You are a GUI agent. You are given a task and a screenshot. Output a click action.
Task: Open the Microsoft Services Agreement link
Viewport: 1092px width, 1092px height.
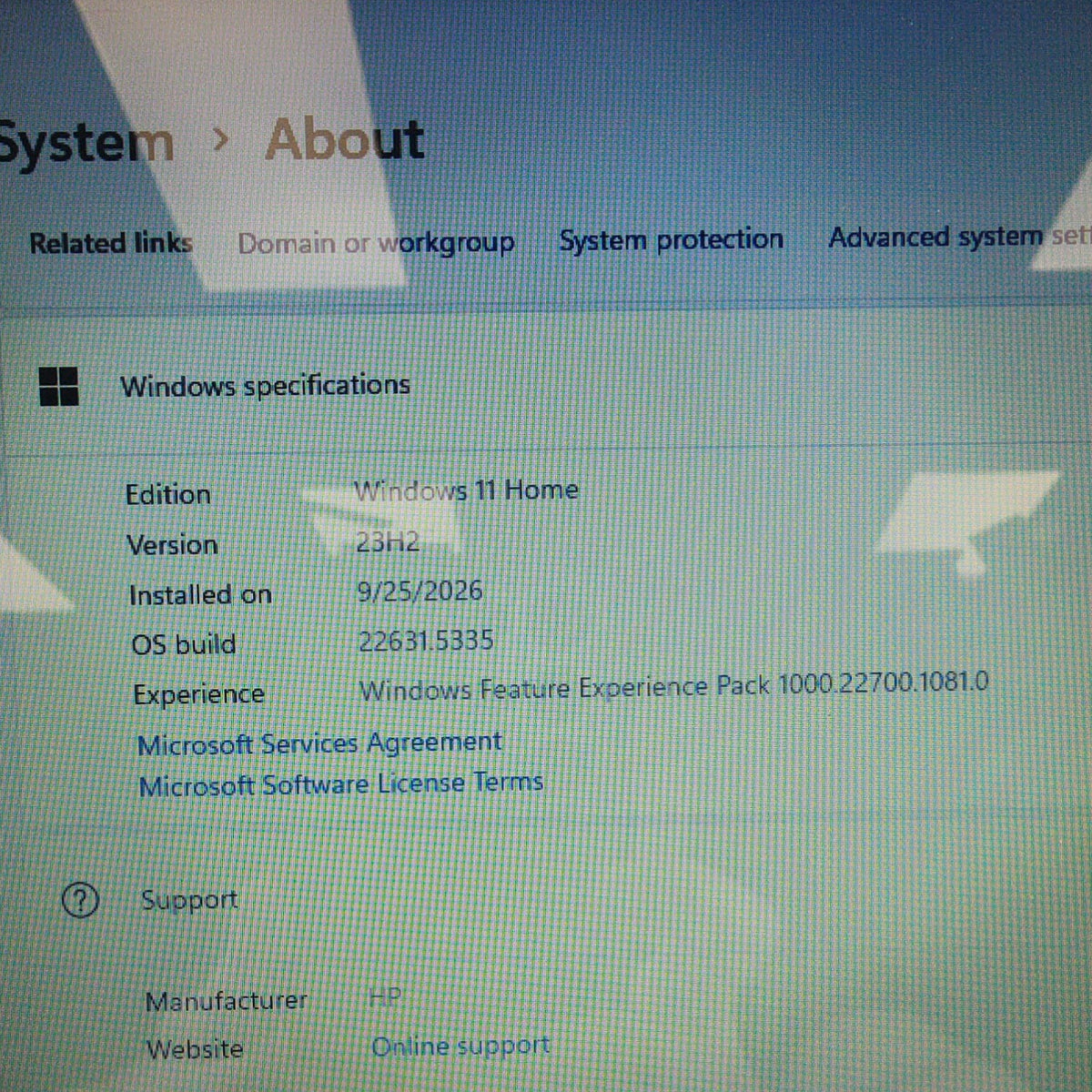coord(319,743)
